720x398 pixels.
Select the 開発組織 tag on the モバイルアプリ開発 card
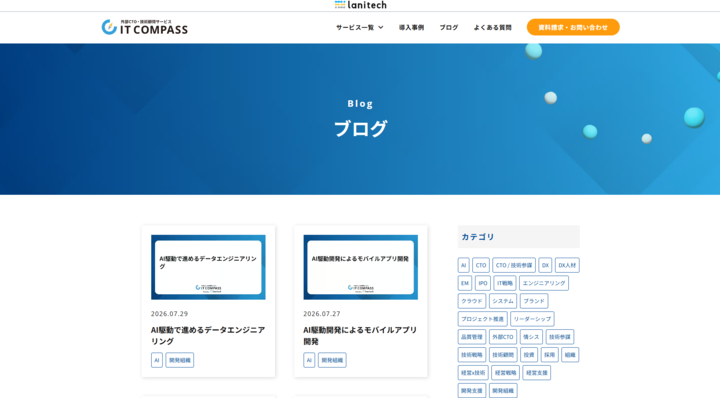pyautogui.click(x=332, y=360)
